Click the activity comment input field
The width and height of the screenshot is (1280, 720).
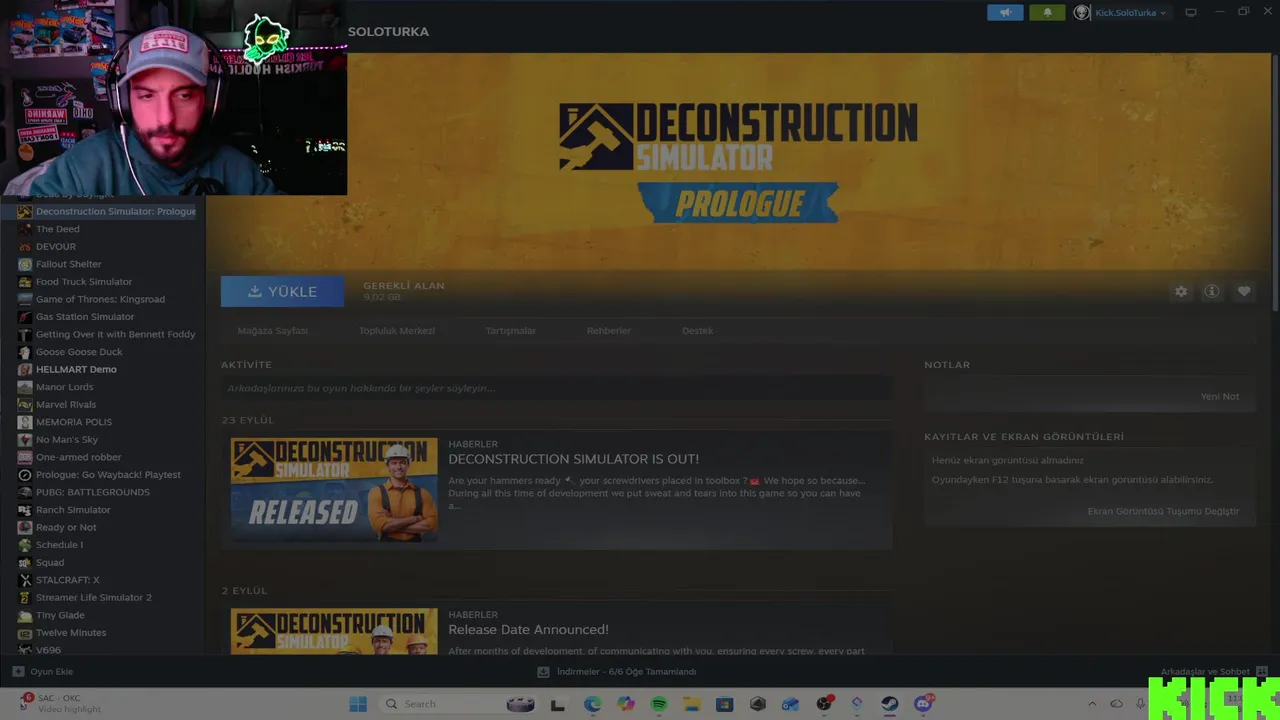click(x=556, y=388)
